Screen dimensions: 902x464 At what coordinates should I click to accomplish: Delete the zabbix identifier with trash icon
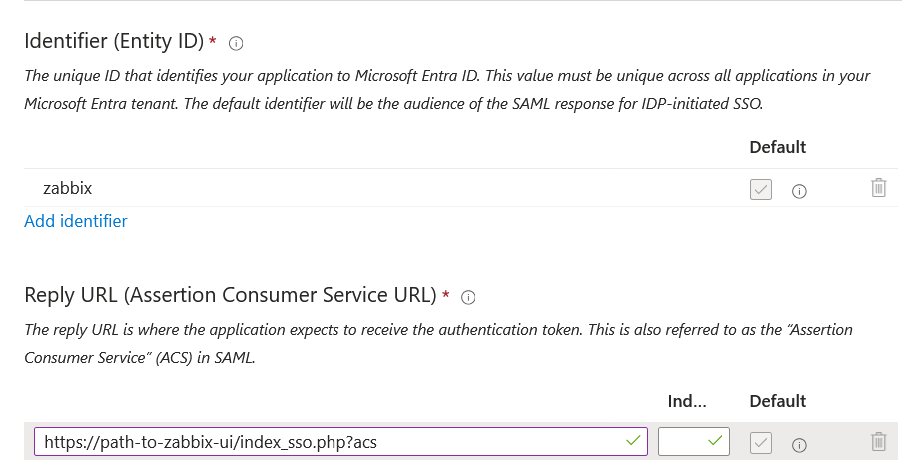878,188
